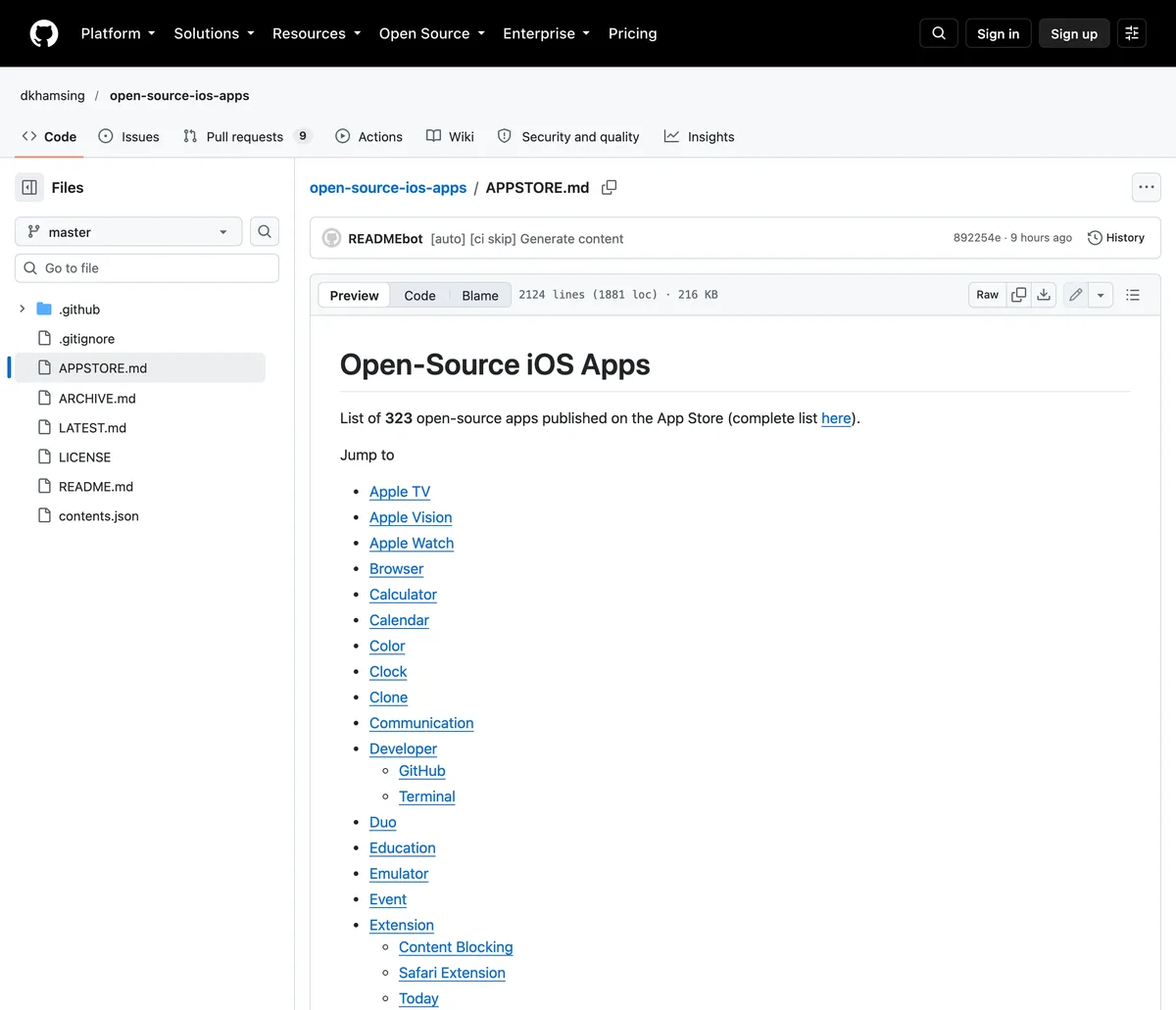This screenshot has height=1010, width=1176.
Task: Jump to Apple TV section
Action: (400, 492)
